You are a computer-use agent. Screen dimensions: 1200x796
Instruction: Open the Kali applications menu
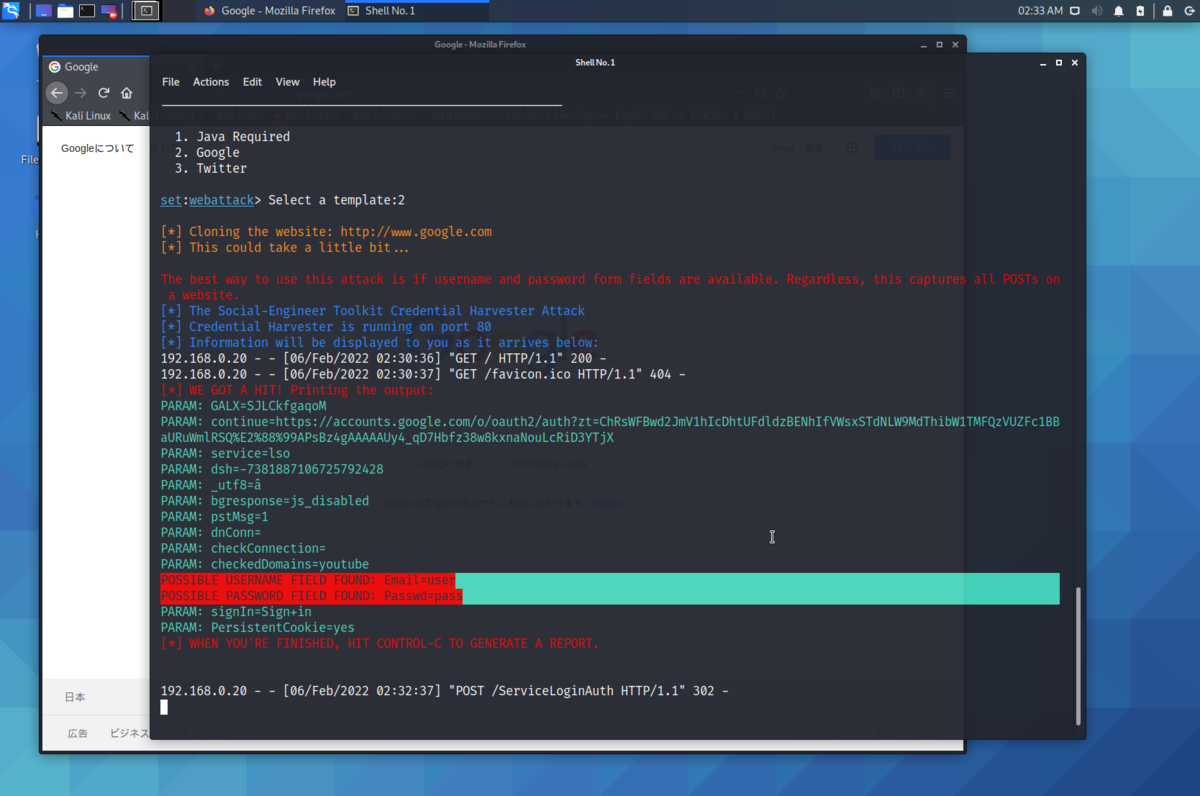point(11,11)
